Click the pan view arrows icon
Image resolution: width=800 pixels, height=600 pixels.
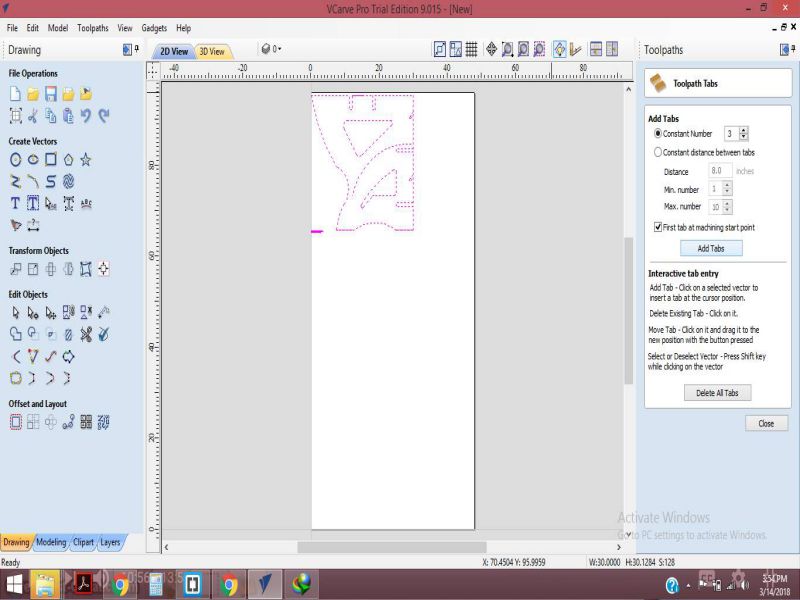[x=491, y=49]
